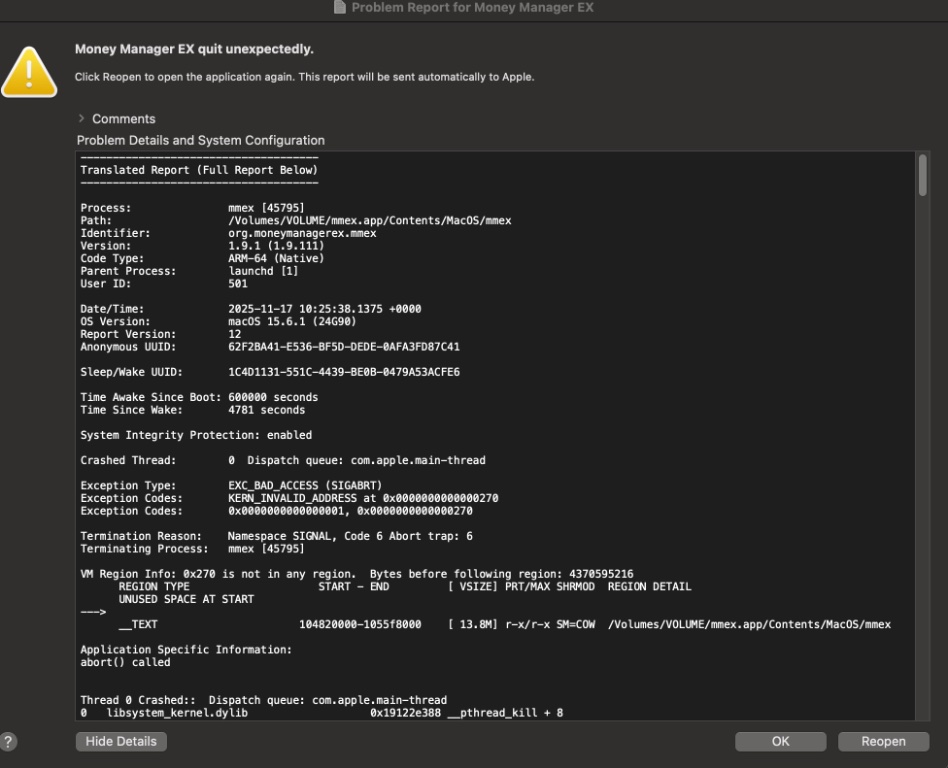The height and width of the screenshot is (768, 948).
Task: Click the vertical scrollbar thumb in the report
Action: point(922,174)
